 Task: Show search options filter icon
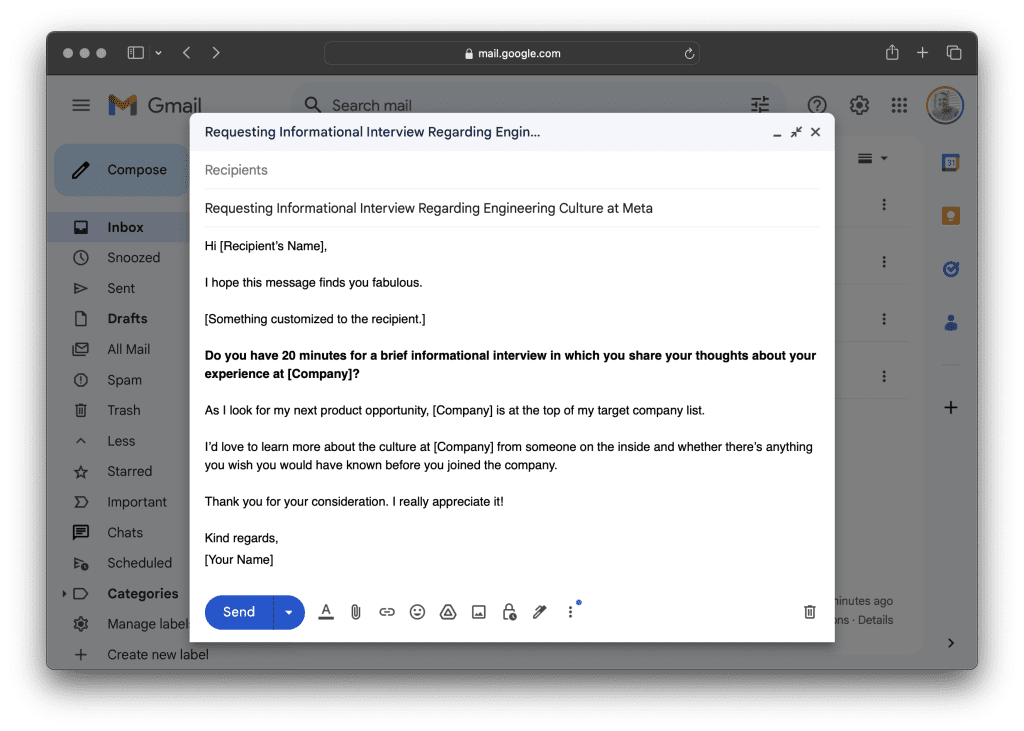click(760, 105)
